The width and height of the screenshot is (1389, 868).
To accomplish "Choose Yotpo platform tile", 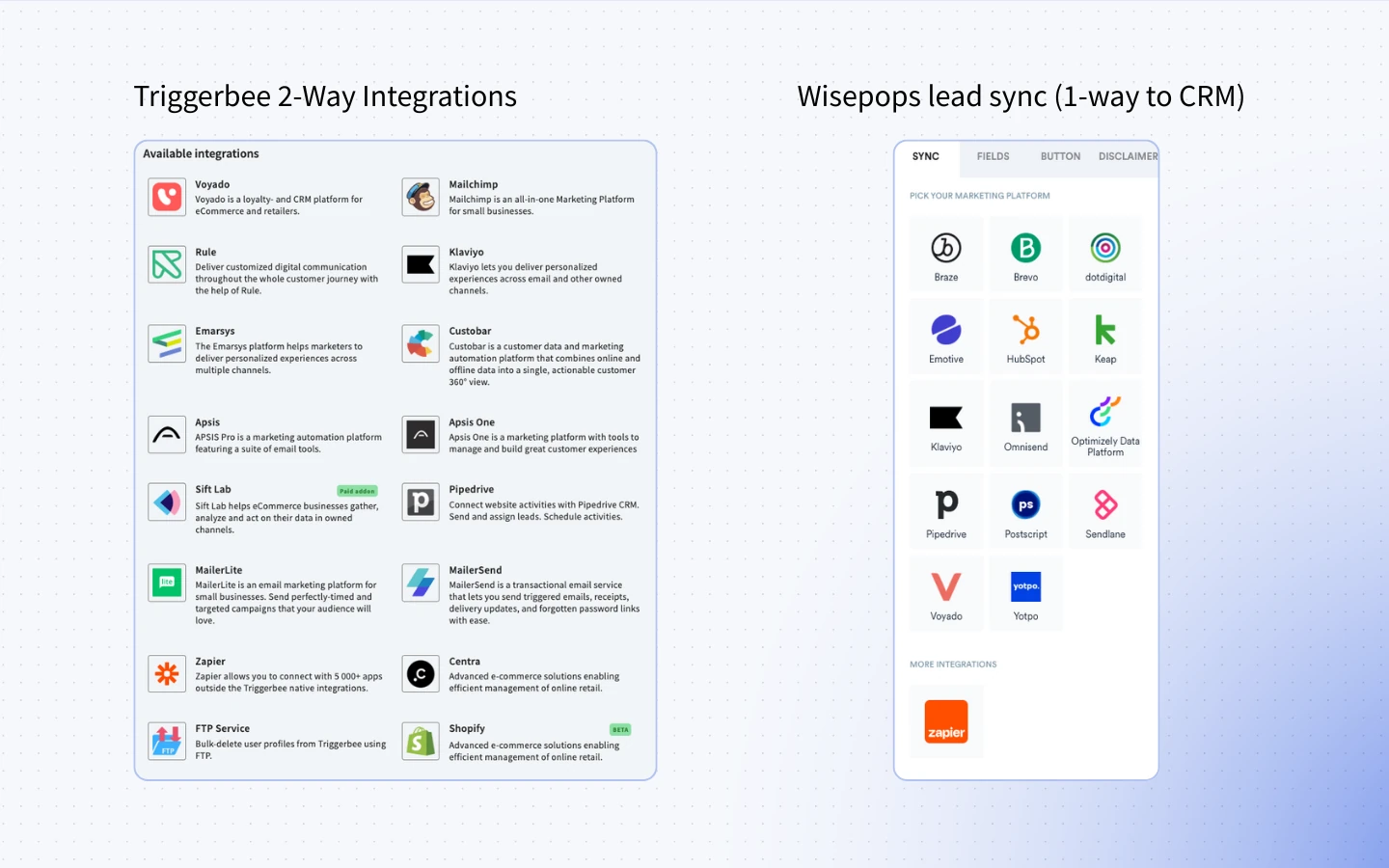I will pyautogui.click(x=1025, y=594).
